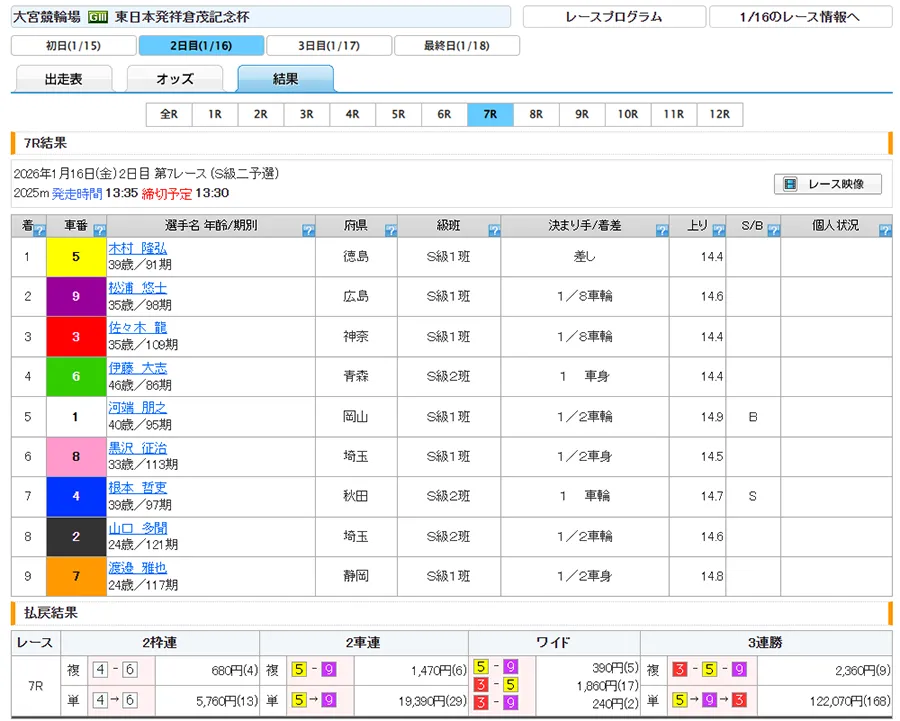
Task: Open the オッズ tab
Action: click(x=175, y=79)
